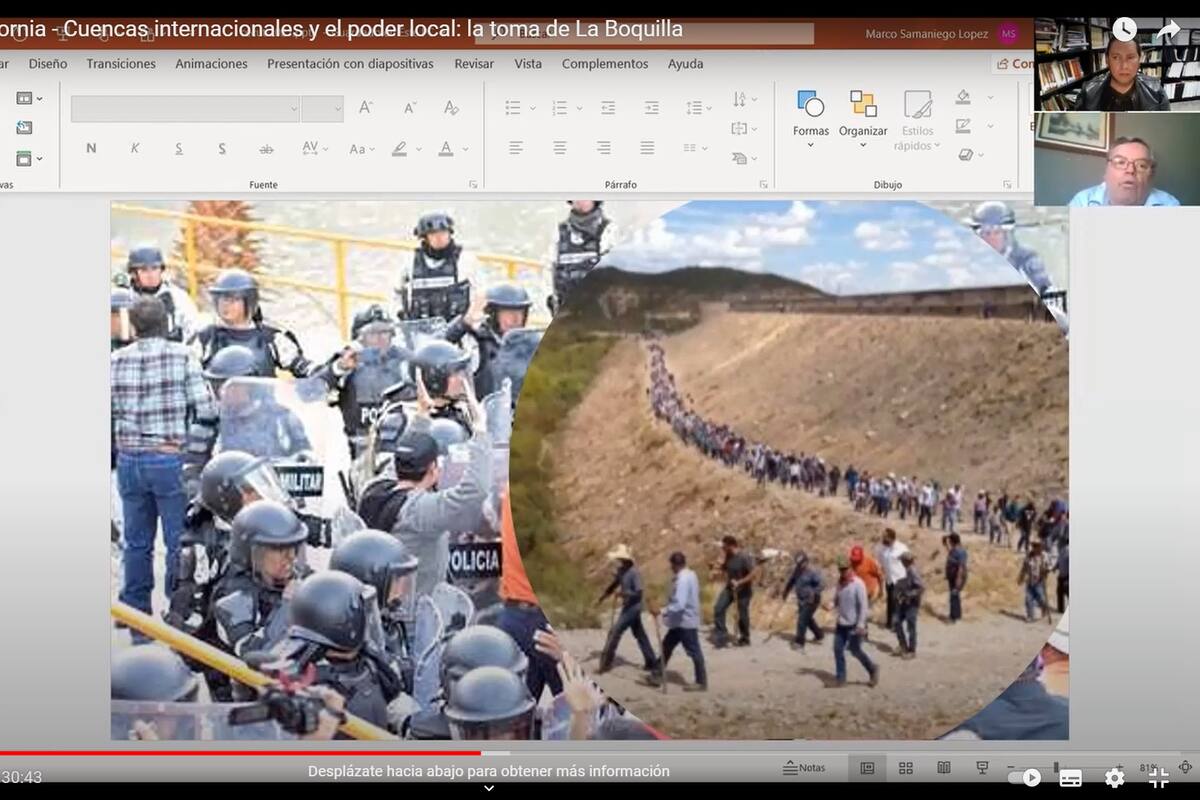The height and width of the screenshot is (800, 1200).
Task: Switch to Slide Sorter view icon
Action: click(x=906, y=768)
